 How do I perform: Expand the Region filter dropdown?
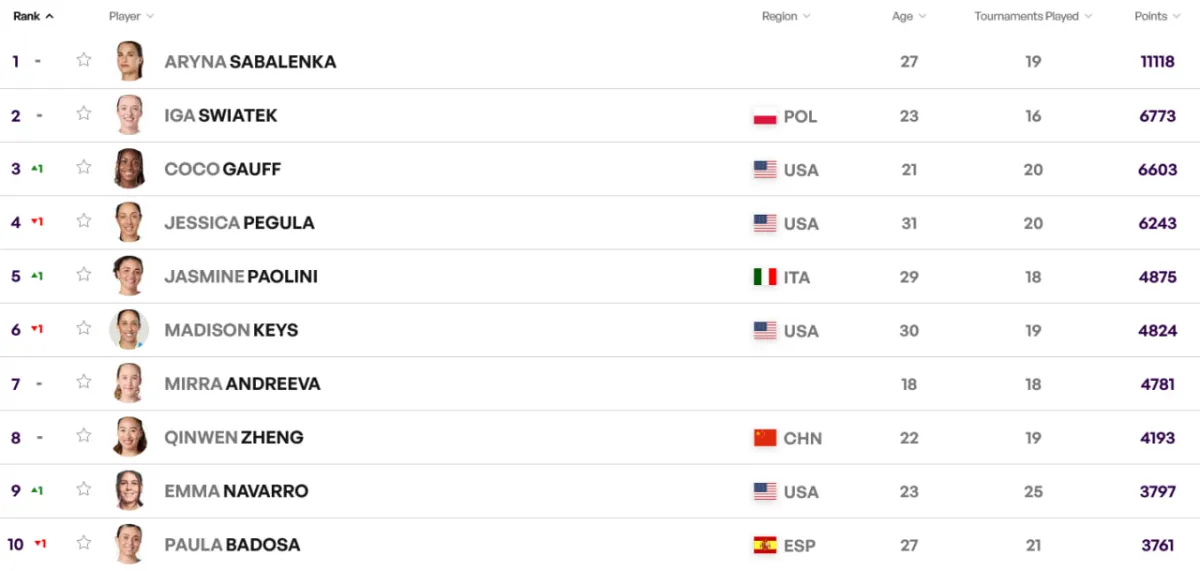click(786, 16)
